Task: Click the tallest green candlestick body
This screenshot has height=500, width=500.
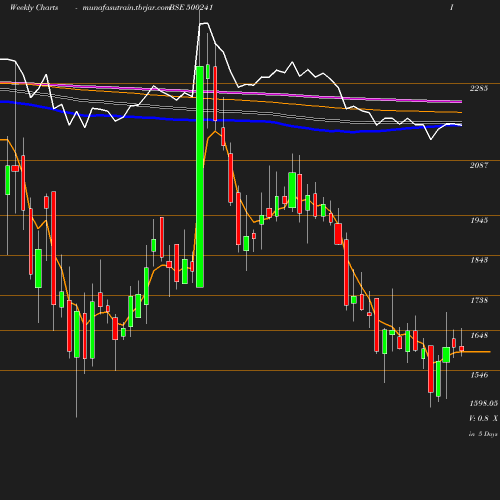Action: click(x=200, y=177)
